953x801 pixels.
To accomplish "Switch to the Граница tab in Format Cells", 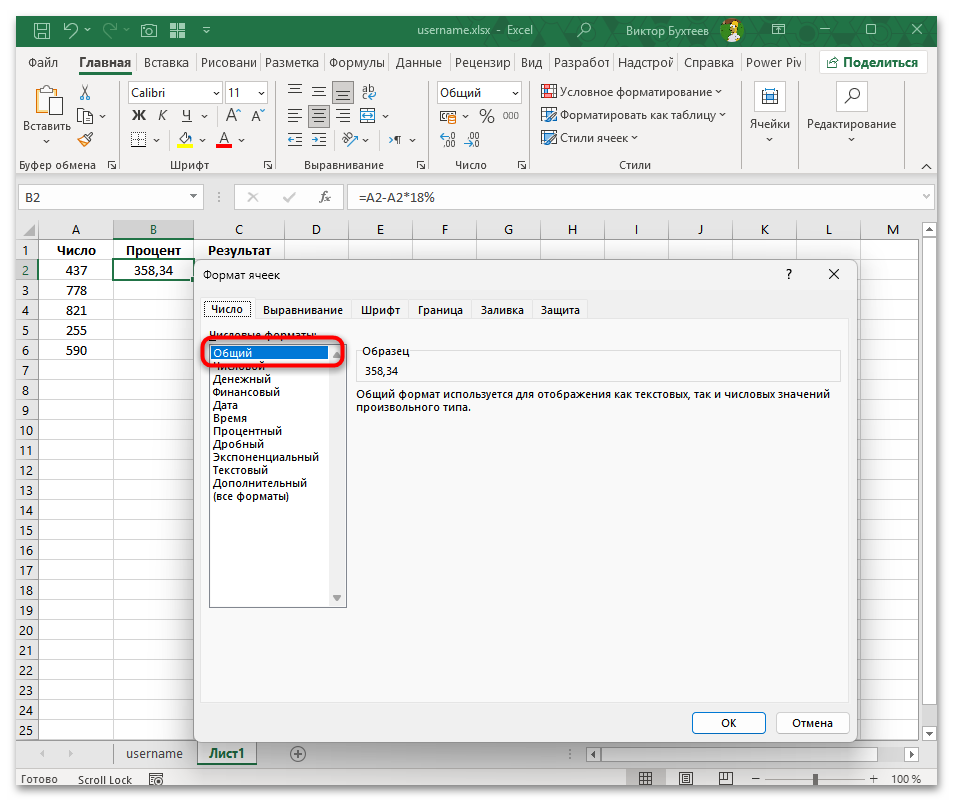I will 439,309.
